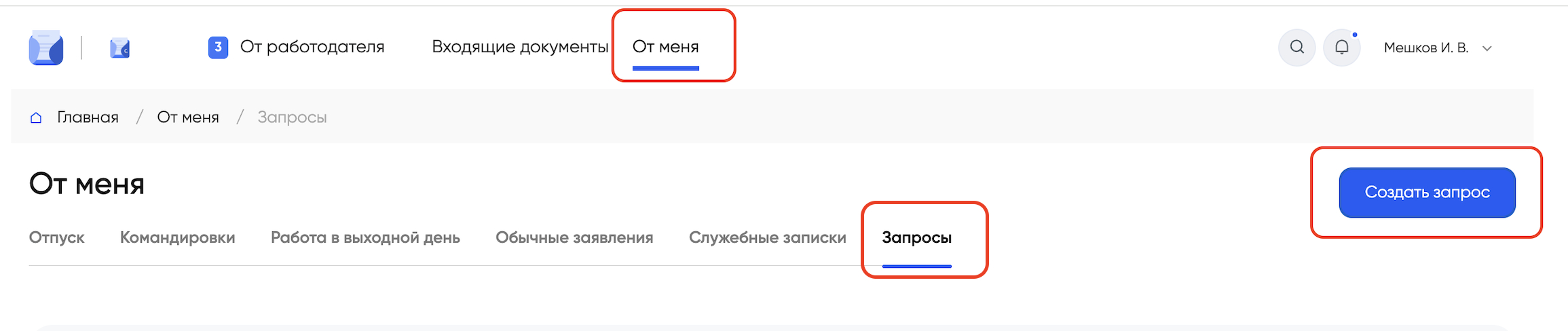Click the home icon in breadcrumbs
1568x331 pixels.
pos(36,118)
